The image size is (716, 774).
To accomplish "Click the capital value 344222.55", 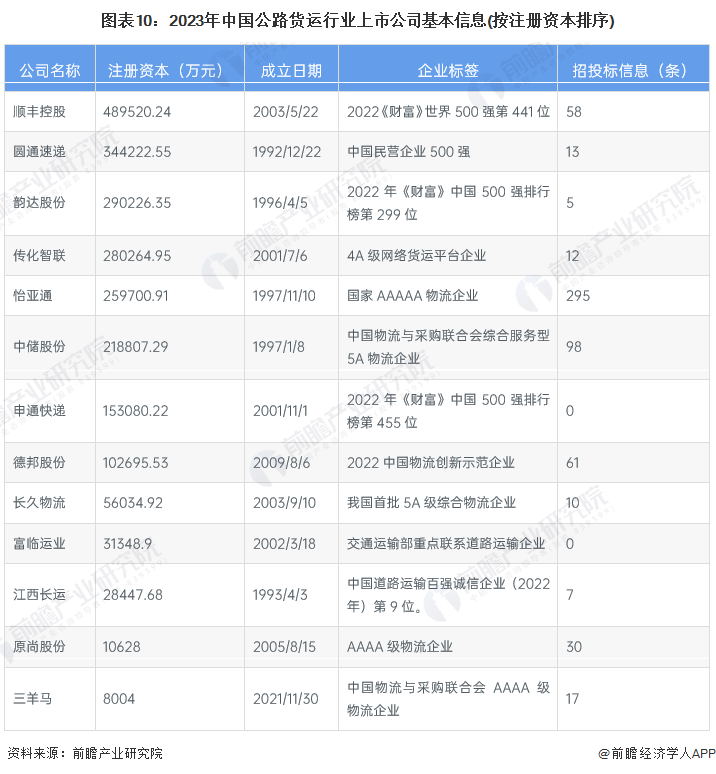I will point(137,152).
